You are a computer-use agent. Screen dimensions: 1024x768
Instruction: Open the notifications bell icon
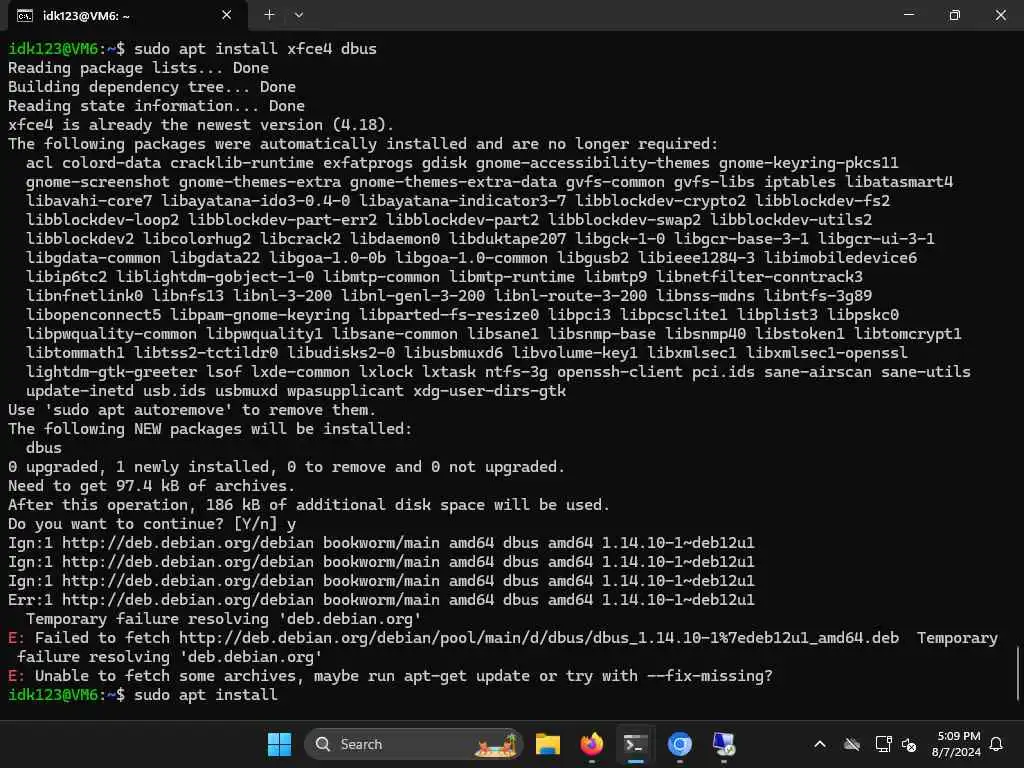pos(996,744)
